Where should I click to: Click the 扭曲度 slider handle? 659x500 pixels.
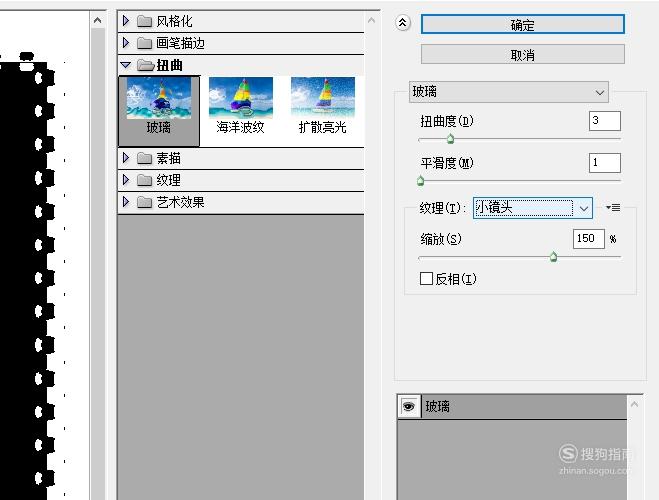click(450, 138)
